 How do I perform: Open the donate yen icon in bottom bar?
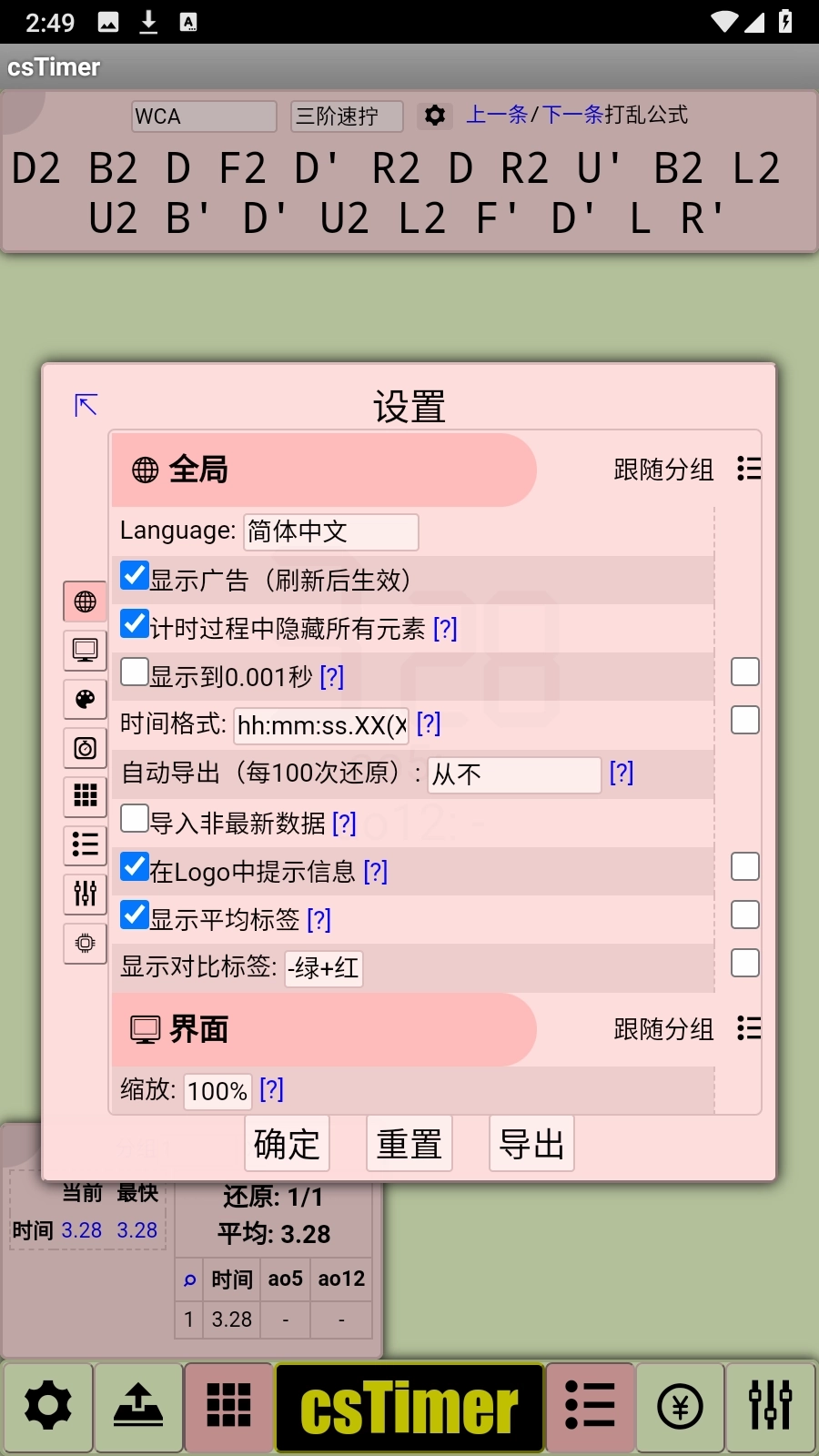click(x=680, y=1407)
